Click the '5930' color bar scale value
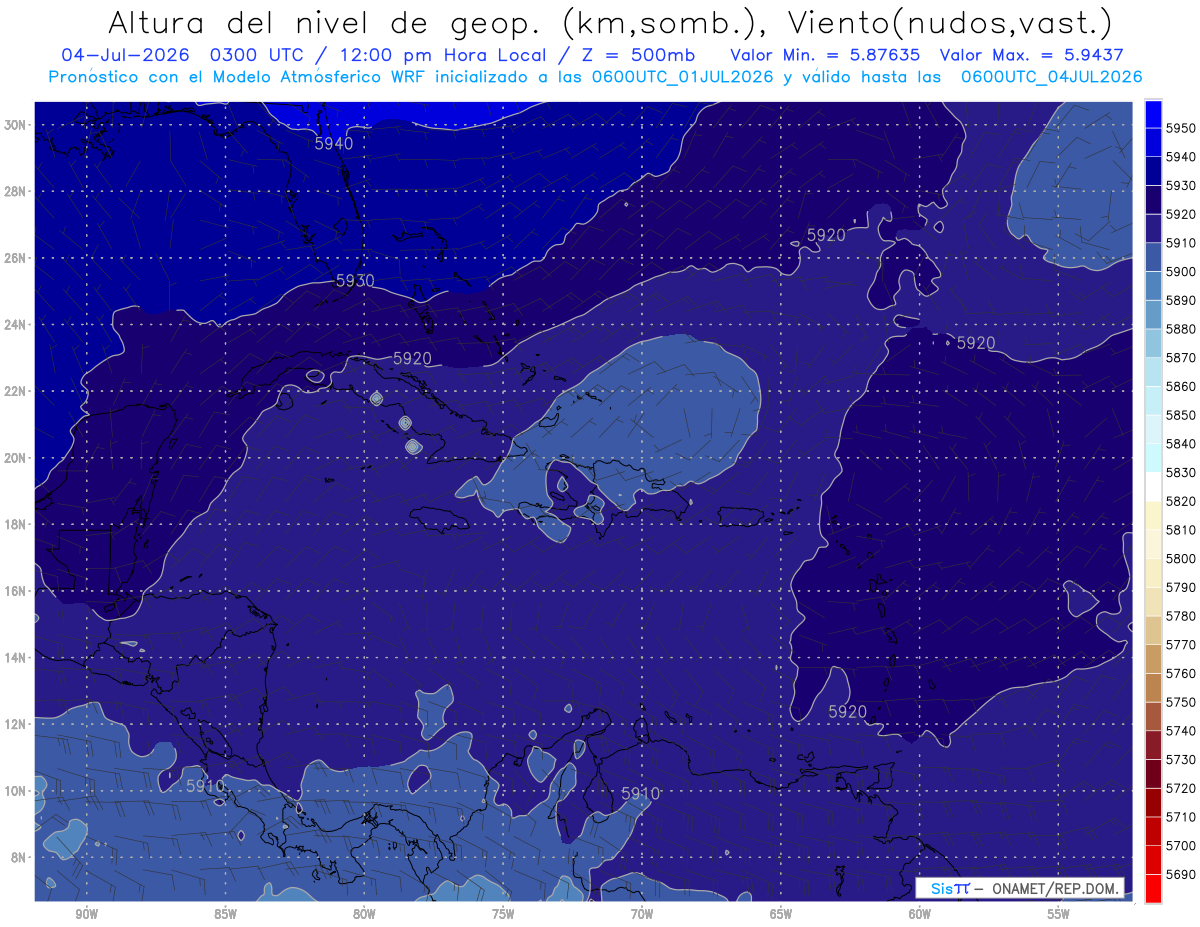This screenshot has height=927, width=1200. click(1181, 186)
